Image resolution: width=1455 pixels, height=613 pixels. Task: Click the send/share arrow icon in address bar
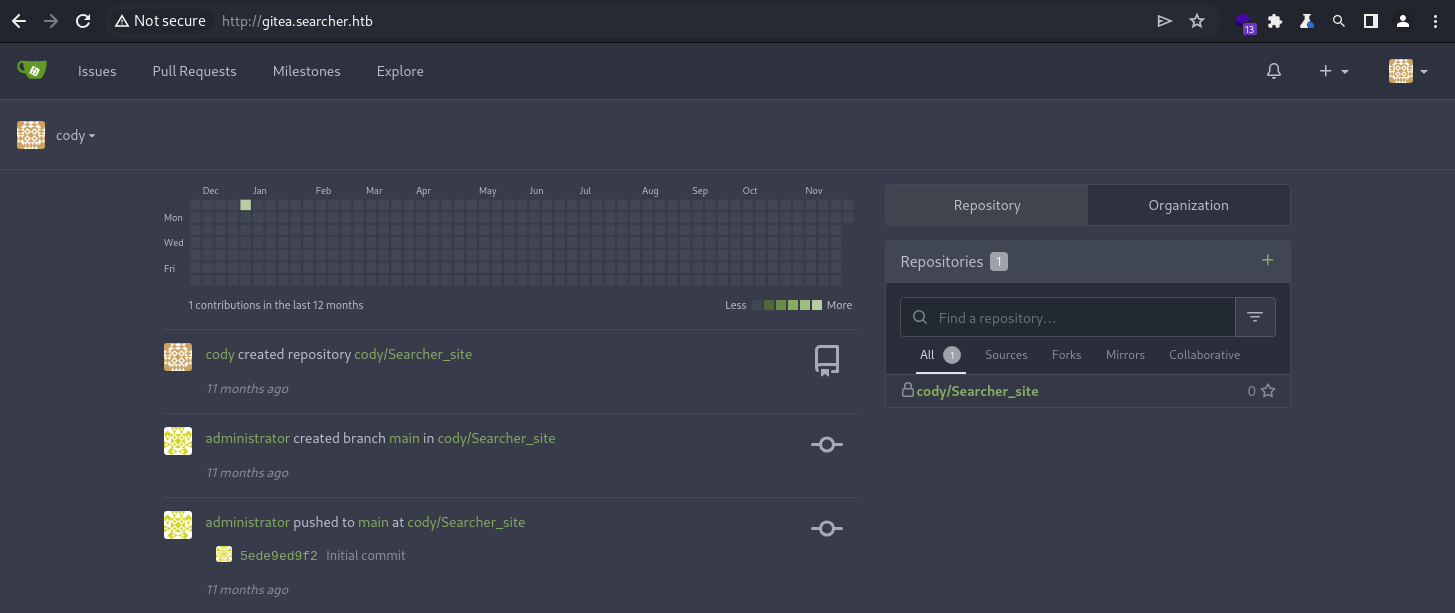[1165, 21]
